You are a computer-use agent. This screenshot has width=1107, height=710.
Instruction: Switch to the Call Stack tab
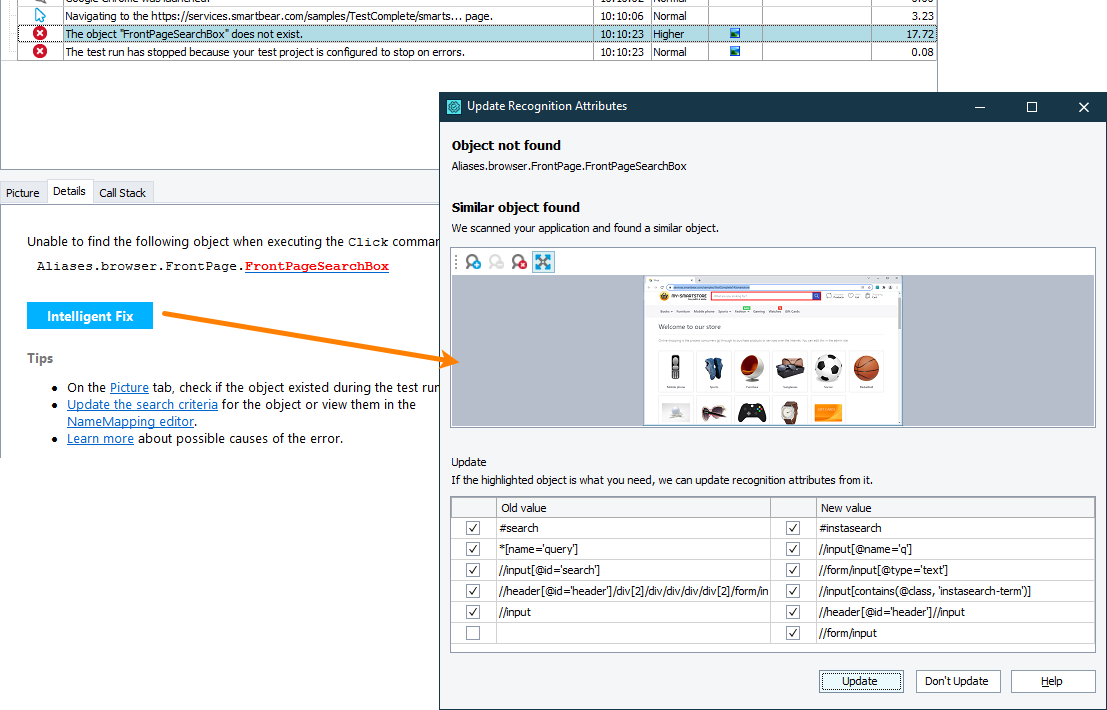point(123,191)
